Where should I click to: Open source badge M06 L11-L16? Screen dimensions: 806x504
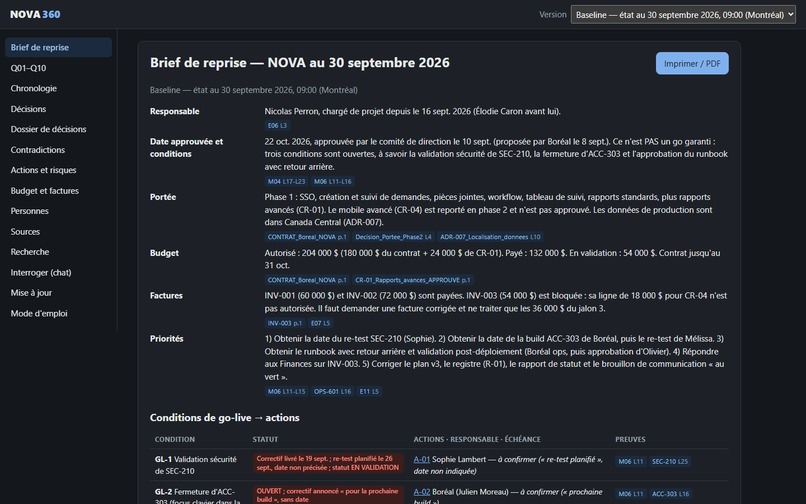(x=333, y=181)
